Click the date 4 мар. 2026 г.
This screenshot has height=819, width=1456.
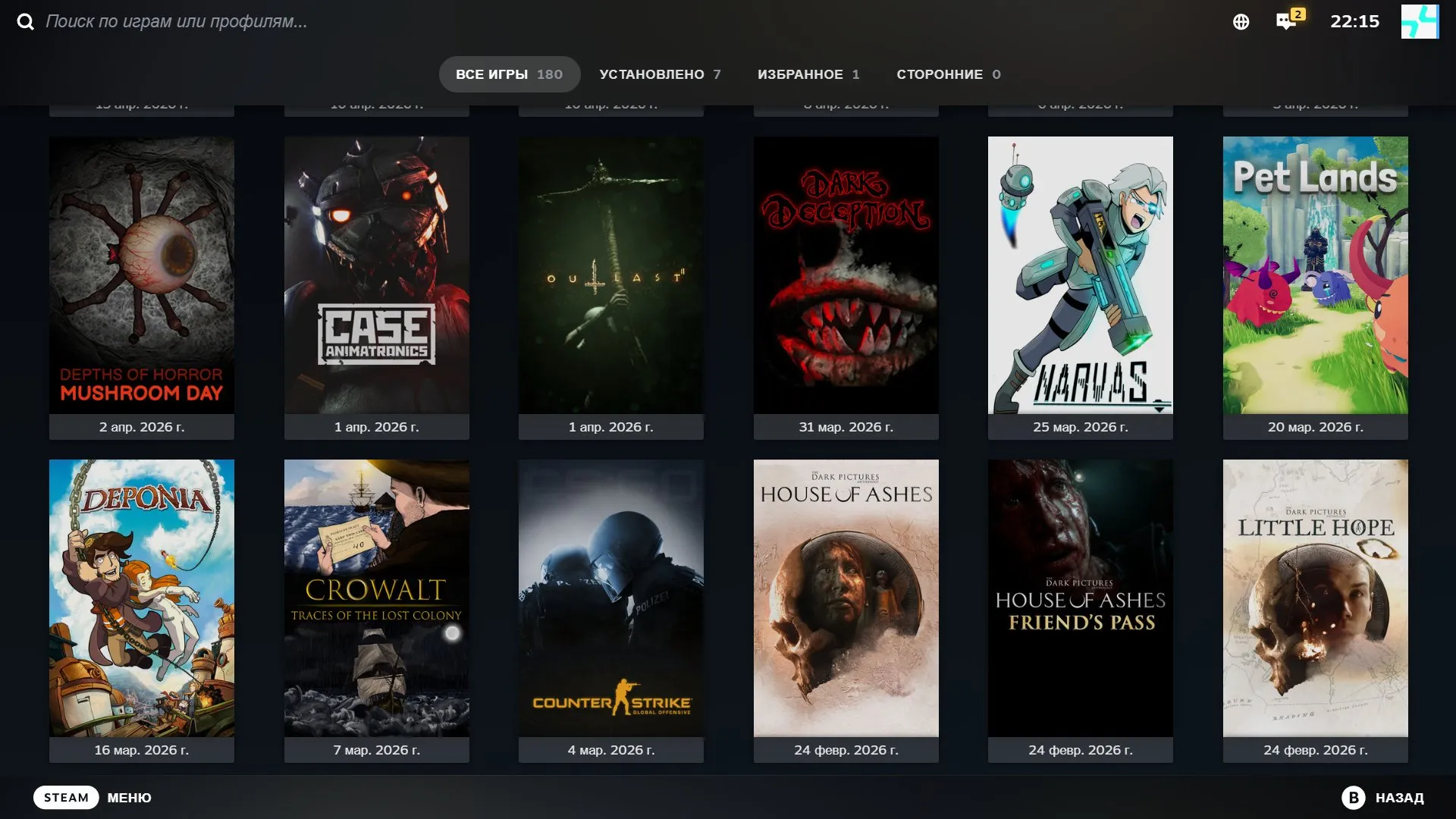611,750
